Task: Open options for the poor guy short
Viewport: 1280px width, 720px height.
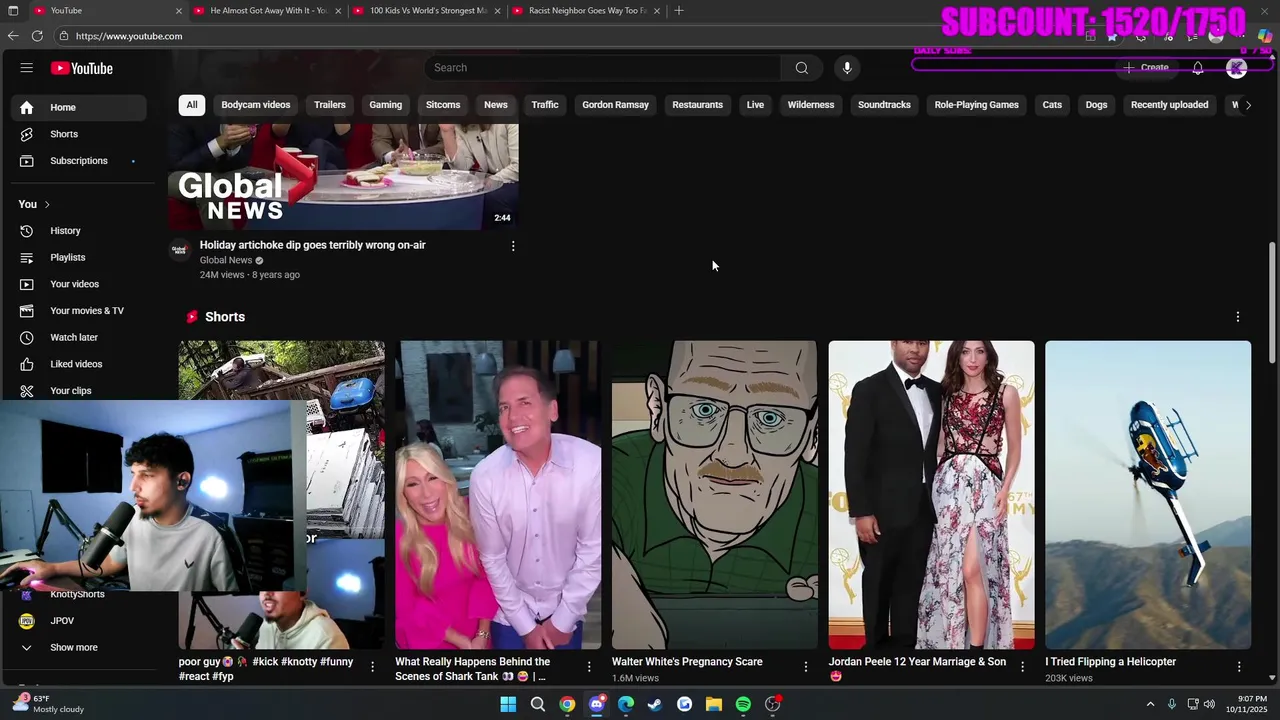Action: (x=373, y=667)
